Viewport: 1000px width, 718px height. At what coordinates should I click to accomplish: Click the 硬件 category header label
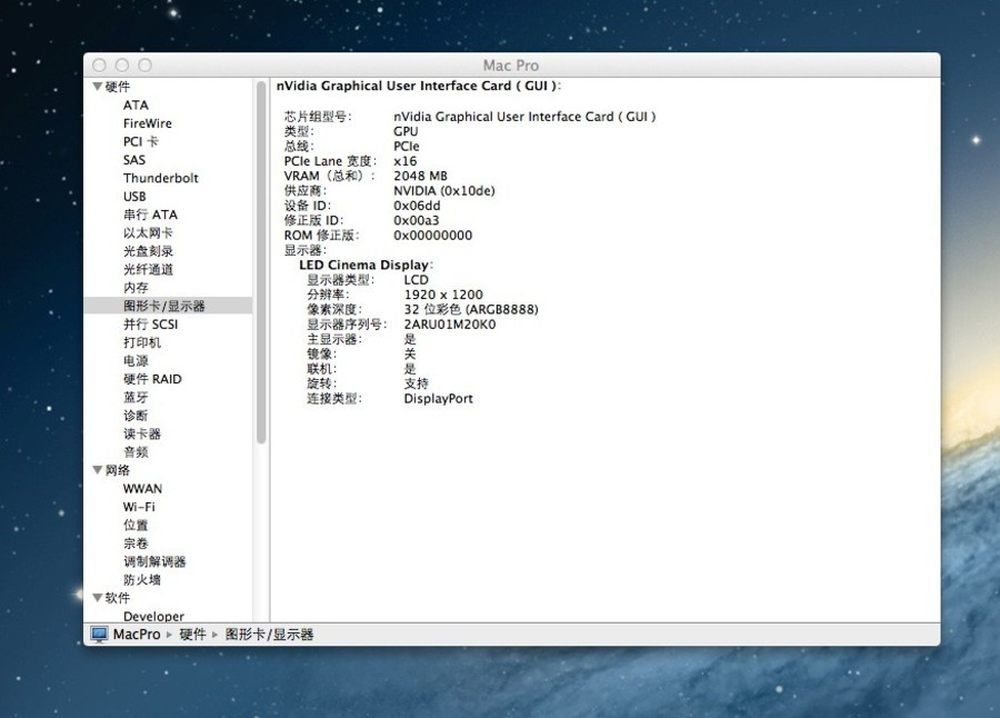[118, 87]
